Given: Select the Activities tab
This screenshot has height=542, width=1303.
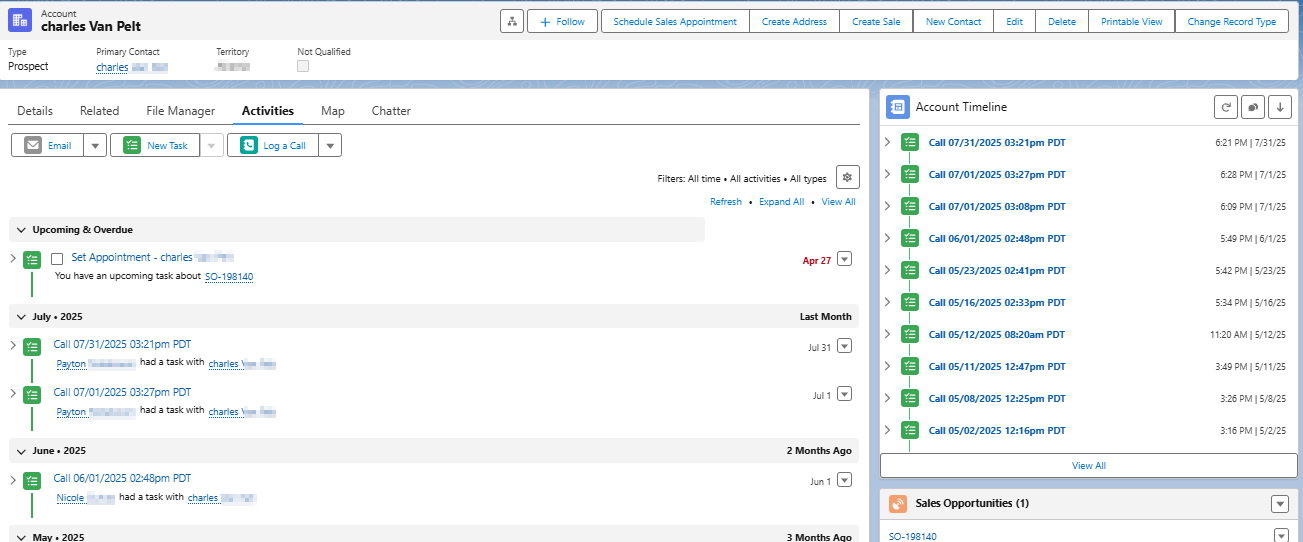Looking at the screenshot, I should tap(268, 111).
